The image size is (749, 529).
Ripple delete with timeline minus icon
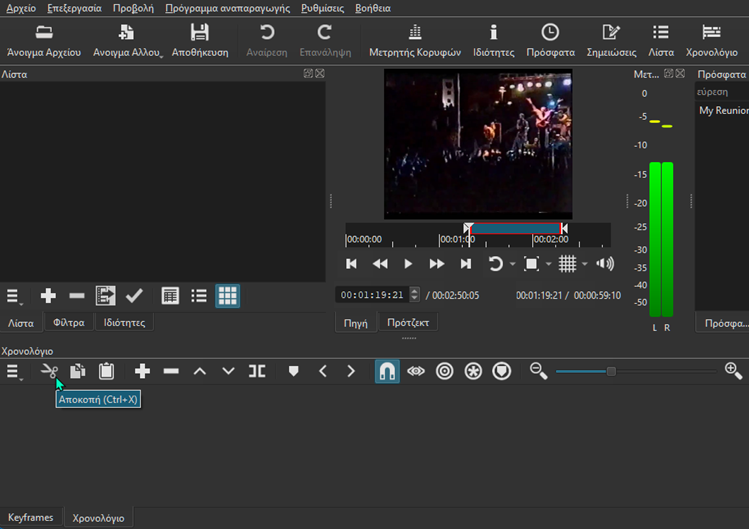coord(171,371)
